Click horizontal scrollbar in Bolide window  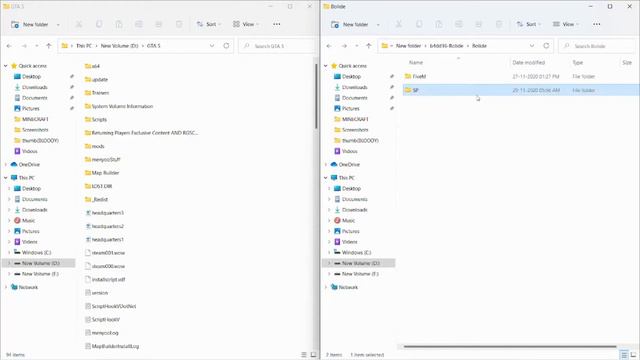pyautogui.click(x=510, y=347)
